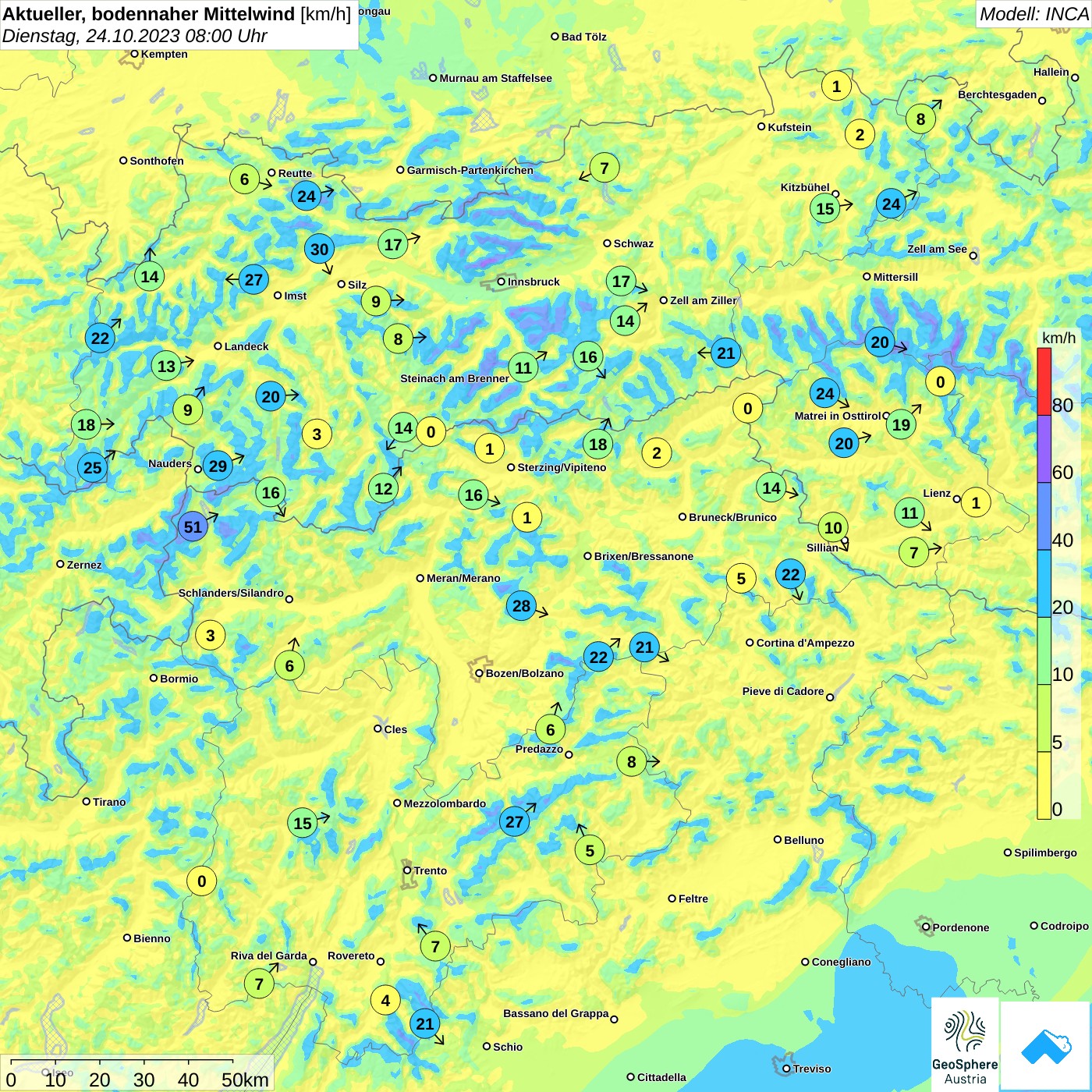Select the 21 wind marker northwest of Schio

click(424, 1024)
